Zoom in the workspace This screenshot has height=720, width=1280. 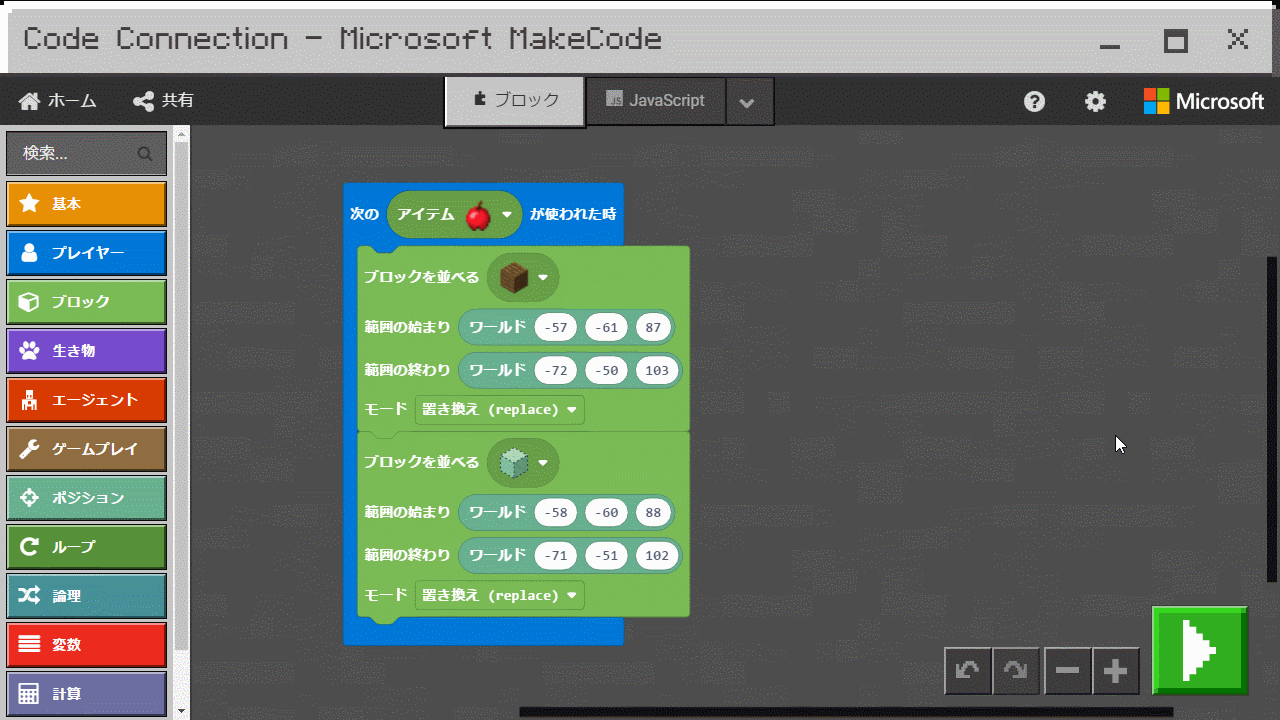point(1116,671)
